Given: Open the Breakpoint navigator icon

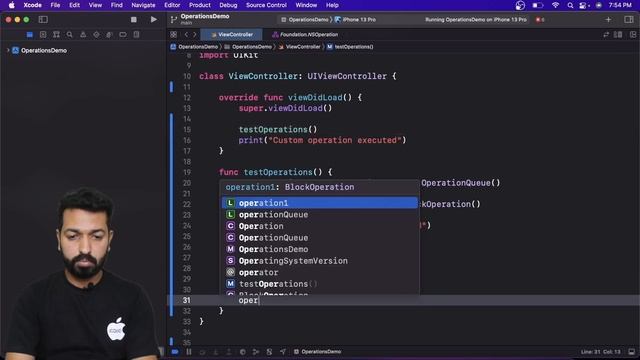Looking at the screenshot, I should pyautogui.click(x=123, y=35).
